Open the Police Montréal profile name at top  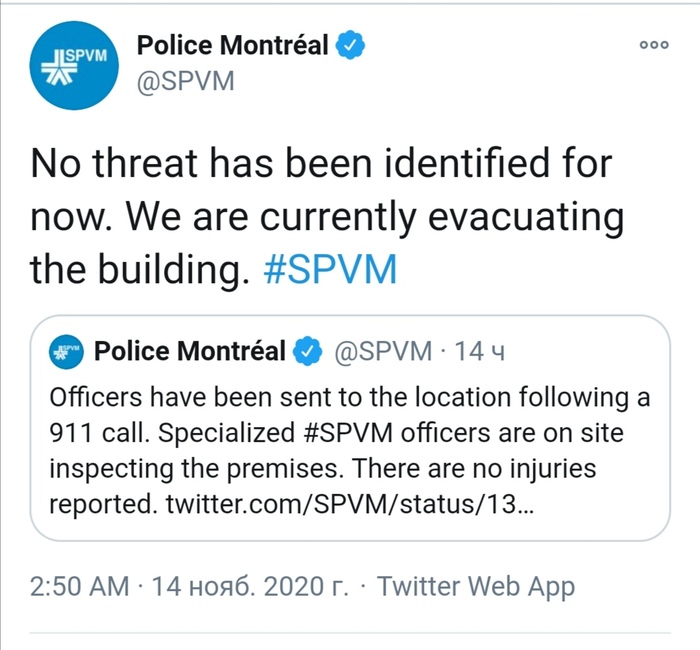pos(232,45)
